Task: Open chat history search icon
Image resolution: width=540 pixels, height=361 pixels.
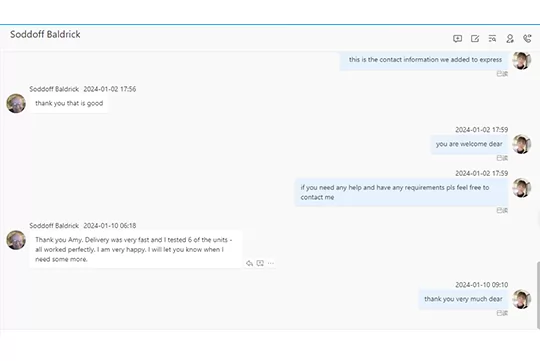Action: point(492,39)
